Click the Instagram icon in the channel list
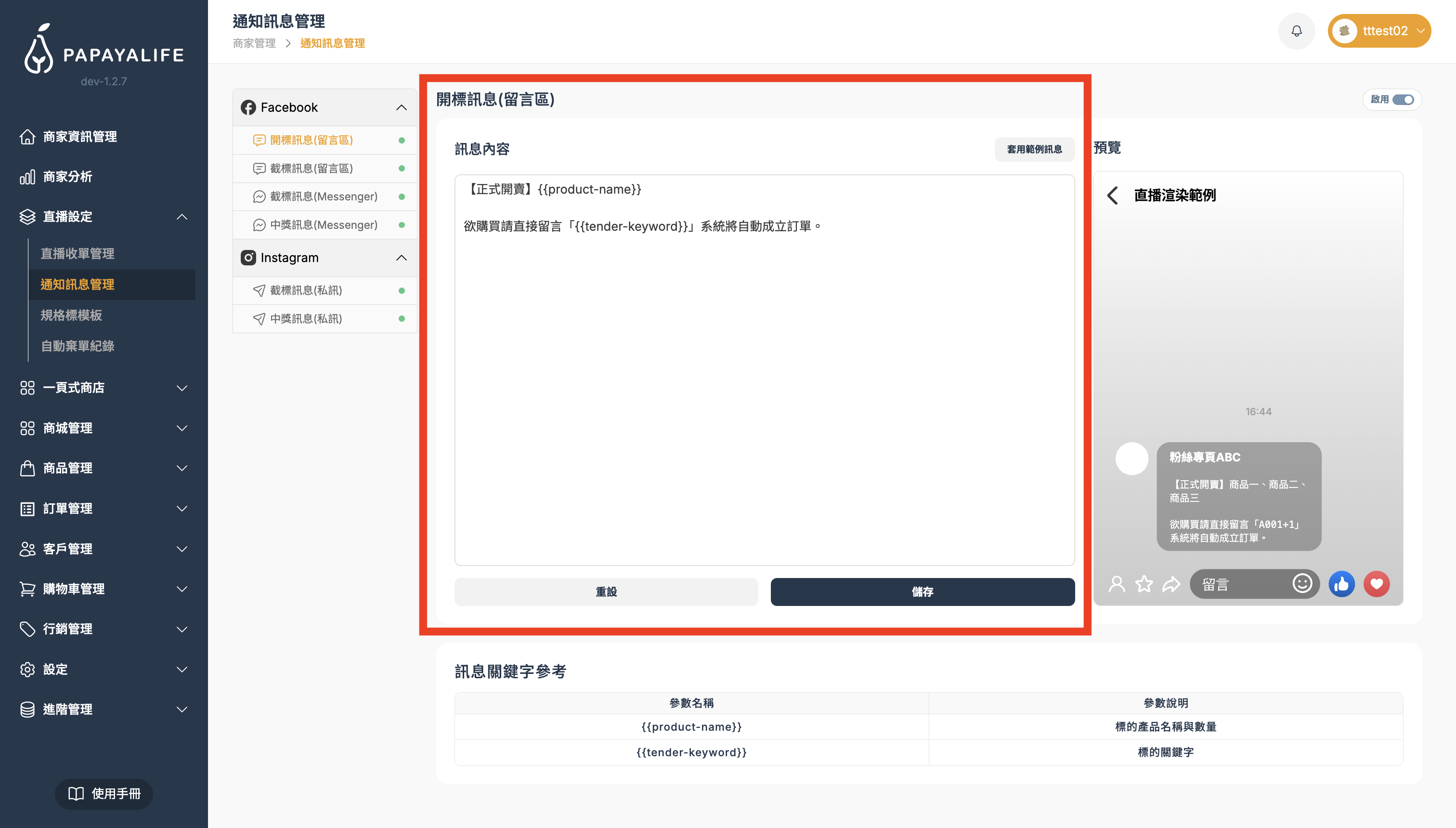This screenshot has width=1456, height=828. [x=248, y=258]
